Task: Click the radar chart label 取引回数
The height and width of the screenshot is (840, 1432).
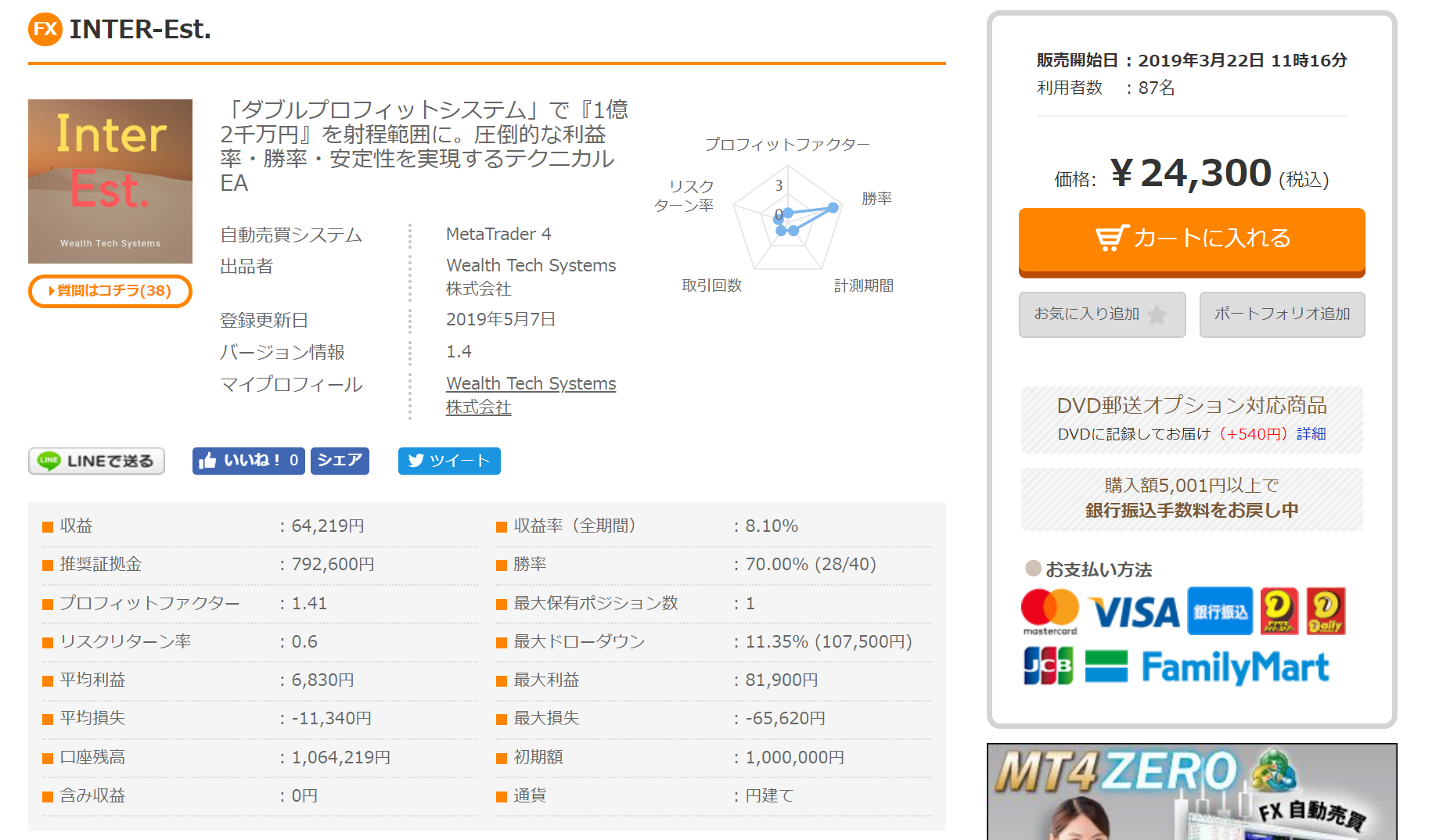Action: pos(711,285)
